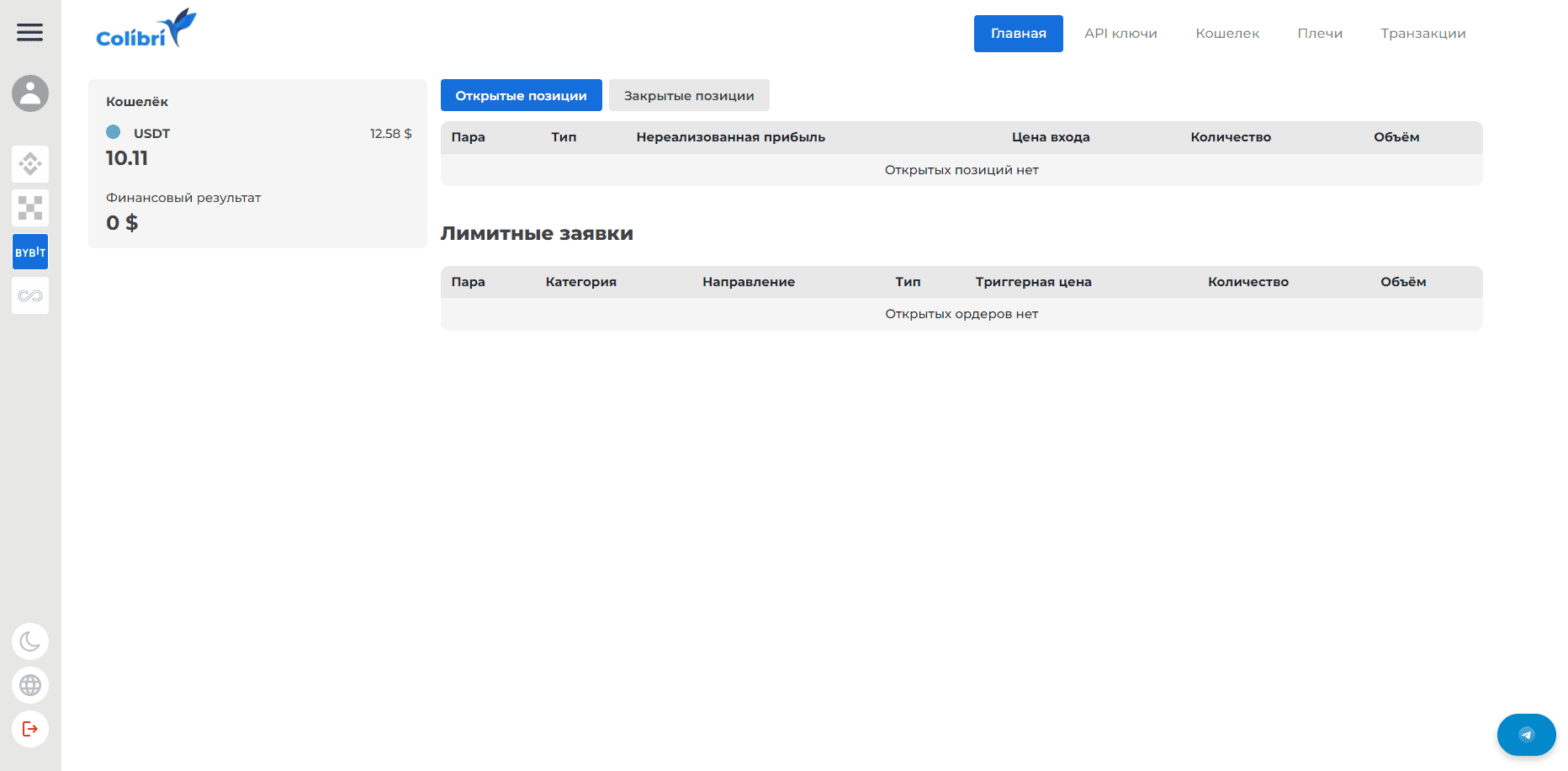Viewport: 1568px width, 771px height.
Task: Switch language via the globe icon
Action: point(30,685)
